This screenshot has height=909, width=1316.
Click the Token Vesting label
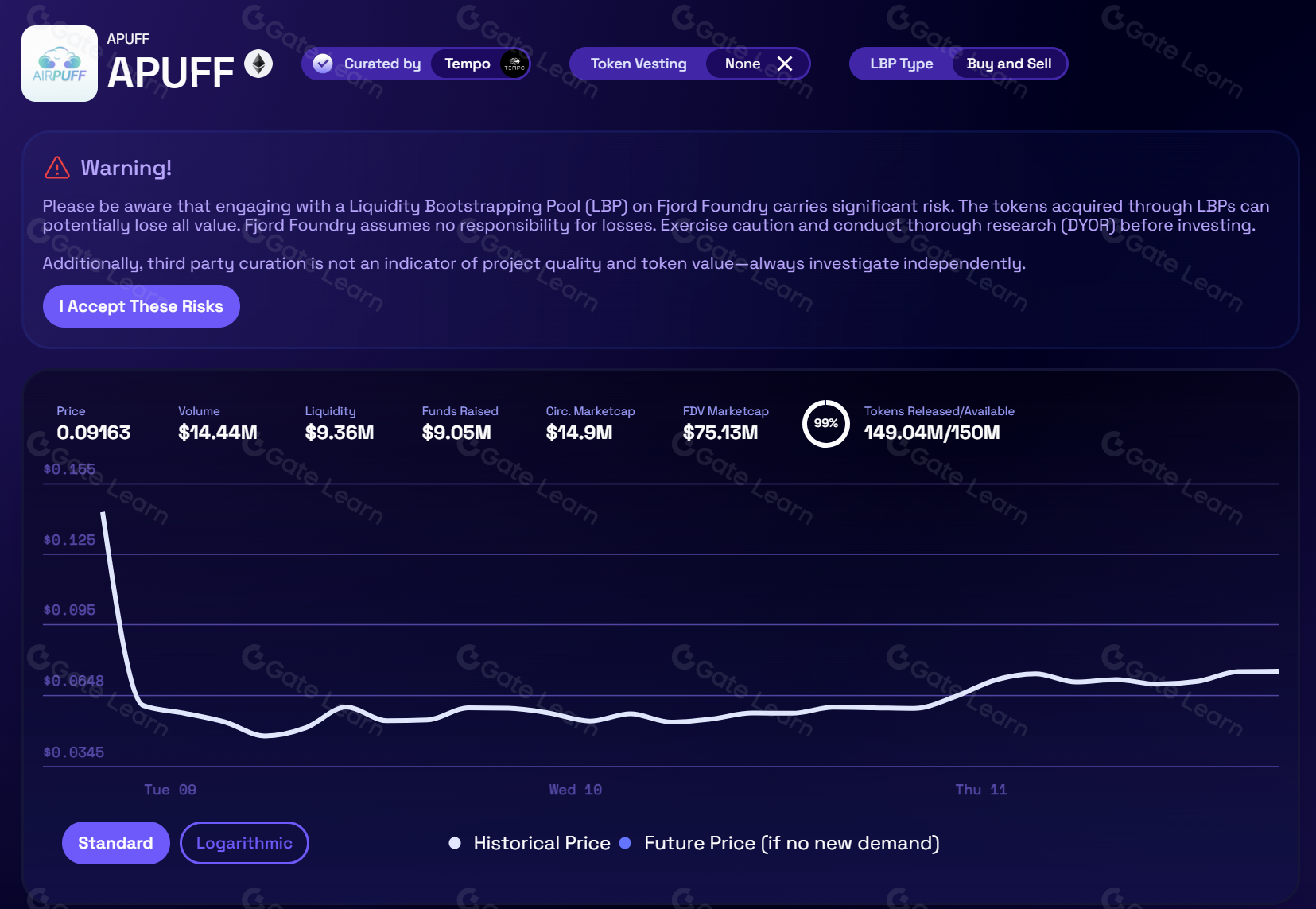pos(639,64)
